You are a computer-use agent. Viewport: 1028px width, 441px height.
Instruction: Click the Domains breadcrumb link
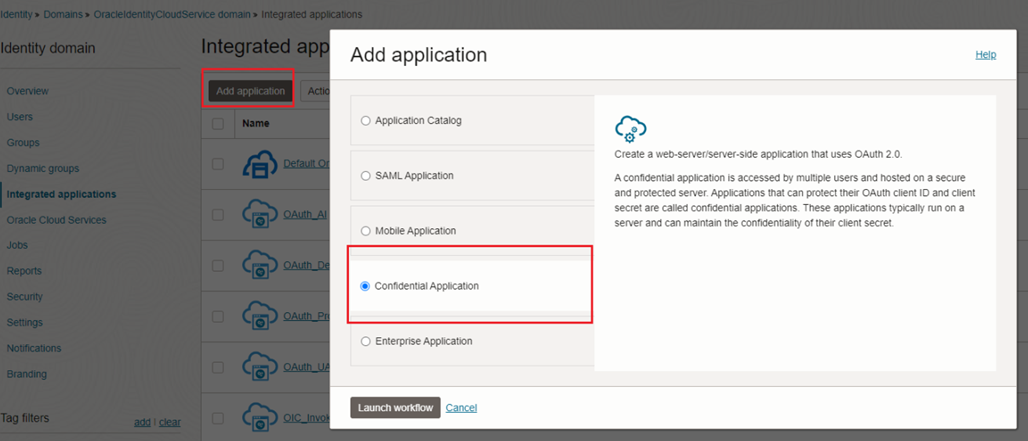click(63, 14)
